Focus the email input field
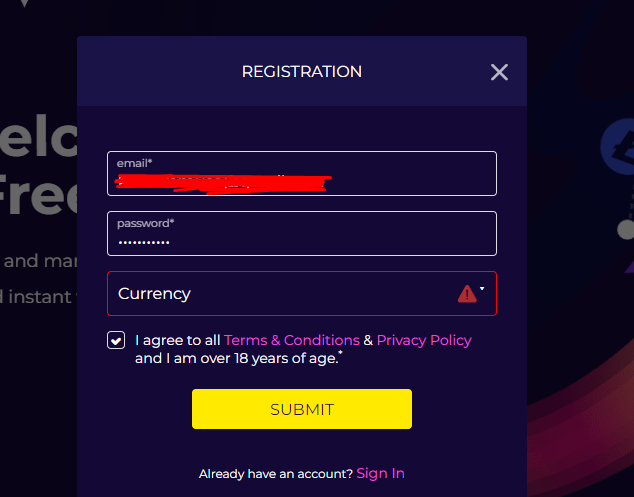This screenshot has height=497, width=634. pos(302,173)
